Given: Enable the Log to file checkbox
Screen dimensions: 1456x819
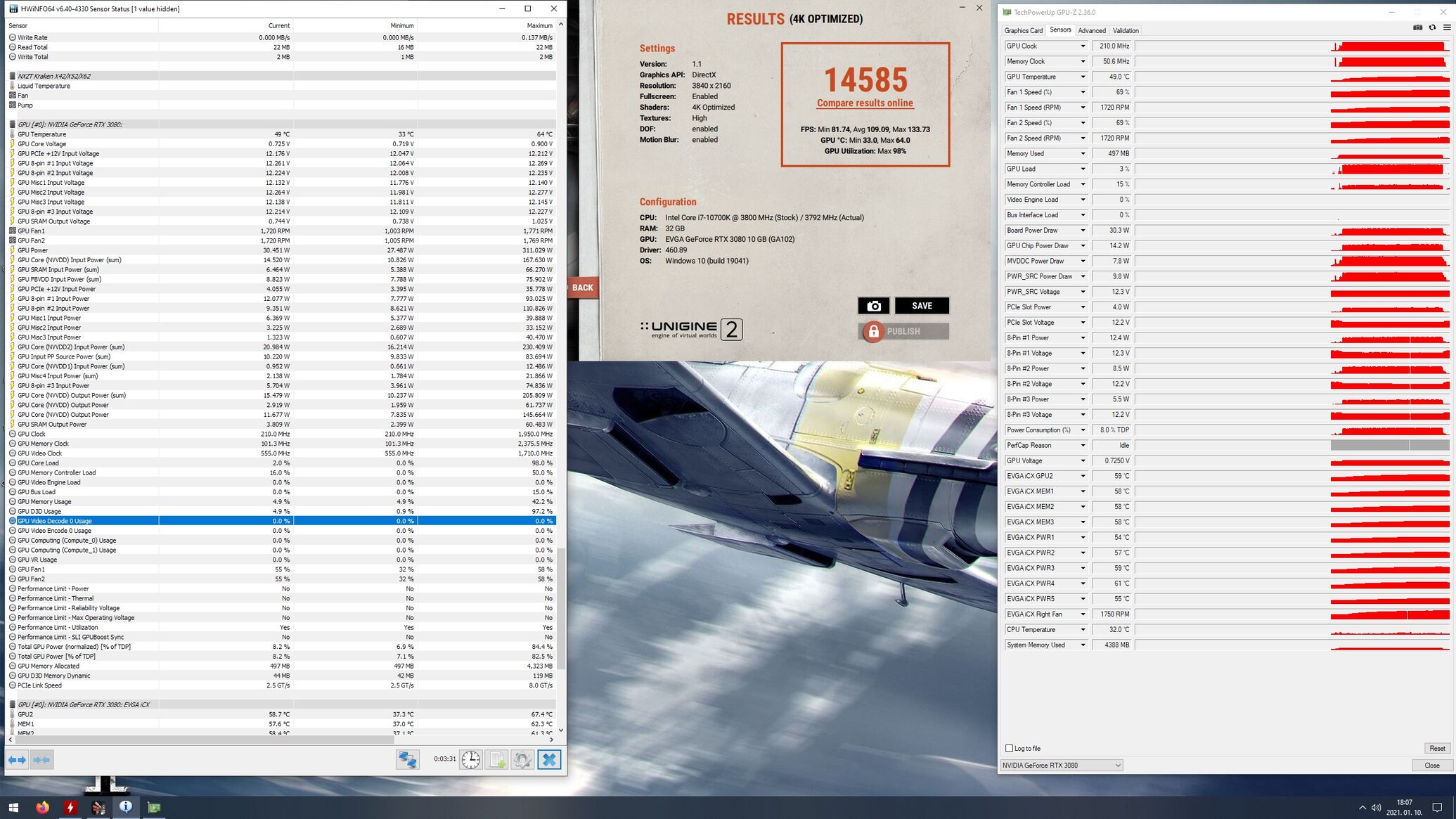Looking at the screenshot, I should pyautogui.click(x=1010, y=748).
